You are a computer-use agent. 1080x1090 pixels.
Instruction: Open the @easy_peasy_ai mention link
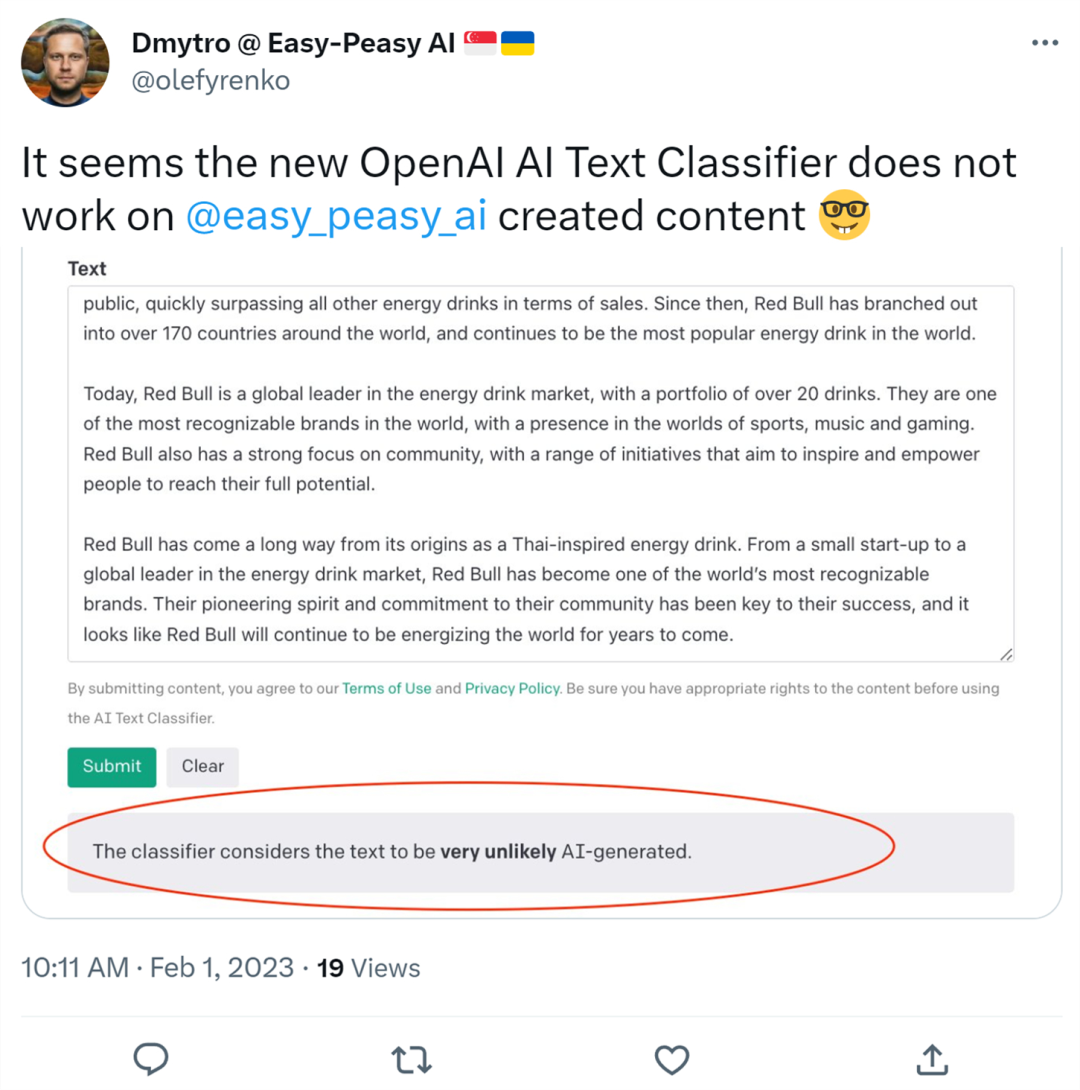point(336,215)
